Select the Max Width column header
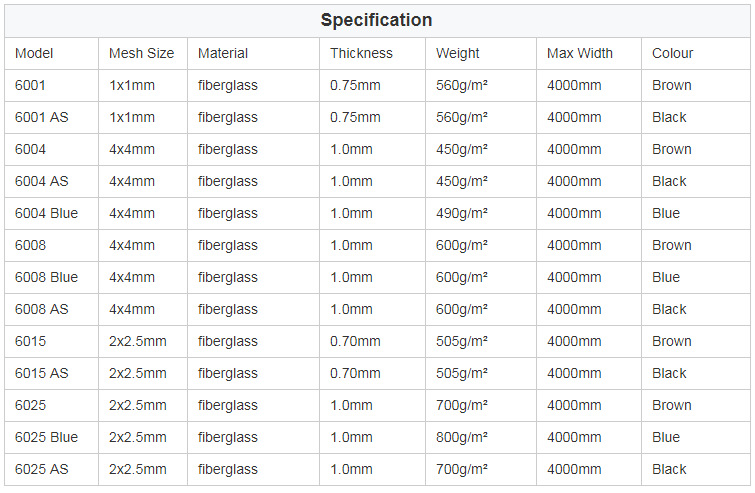The height and width of the screenshot is (493, 755). coord(580,53)
